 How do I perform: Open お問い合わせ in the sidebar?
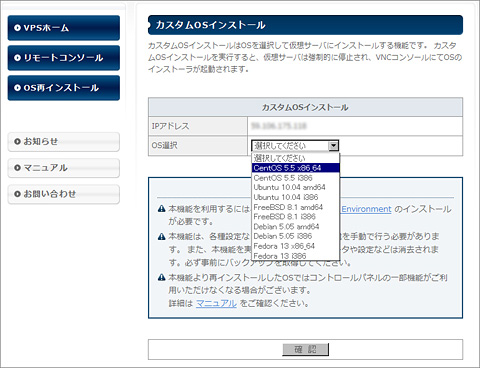click(x=64, y=194)
